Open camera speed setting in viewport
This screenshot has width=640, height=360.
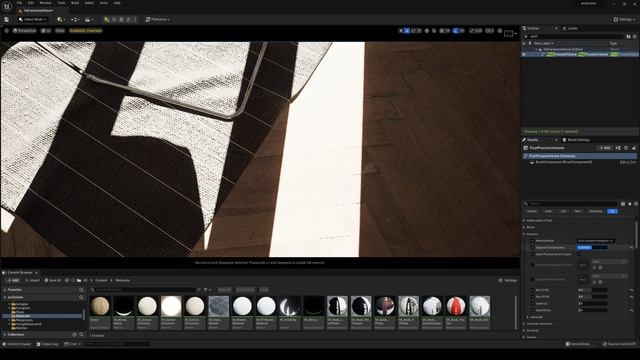tap(489, 31)
